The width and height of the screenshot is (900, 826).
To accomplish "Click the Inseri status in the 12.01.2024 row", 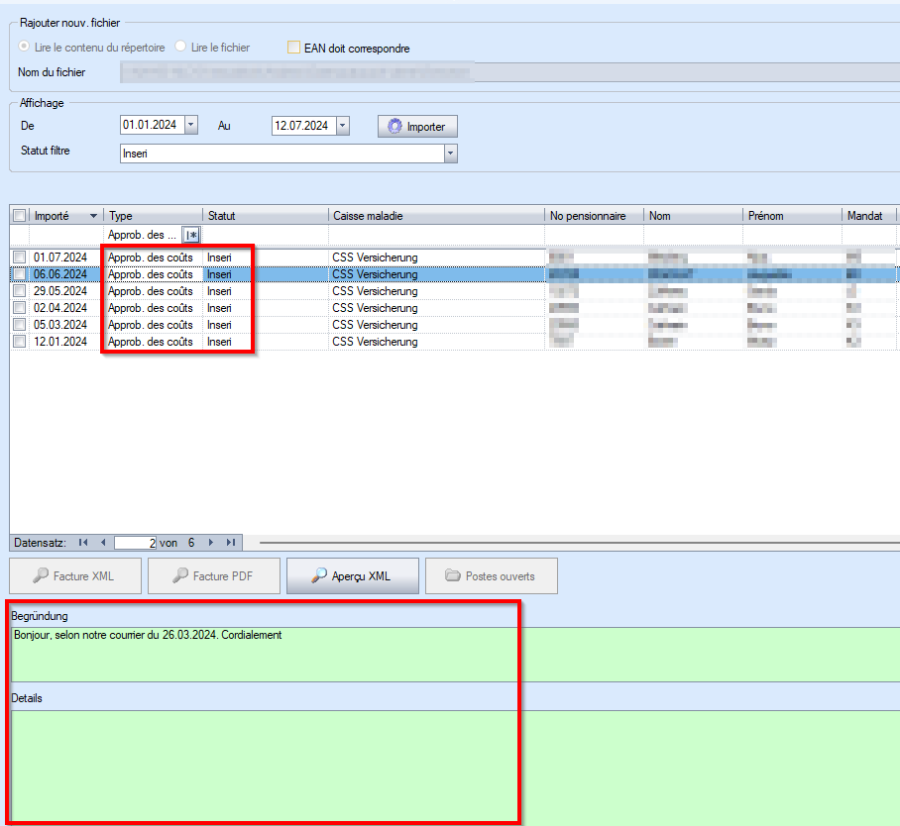I will click(219, 342).
